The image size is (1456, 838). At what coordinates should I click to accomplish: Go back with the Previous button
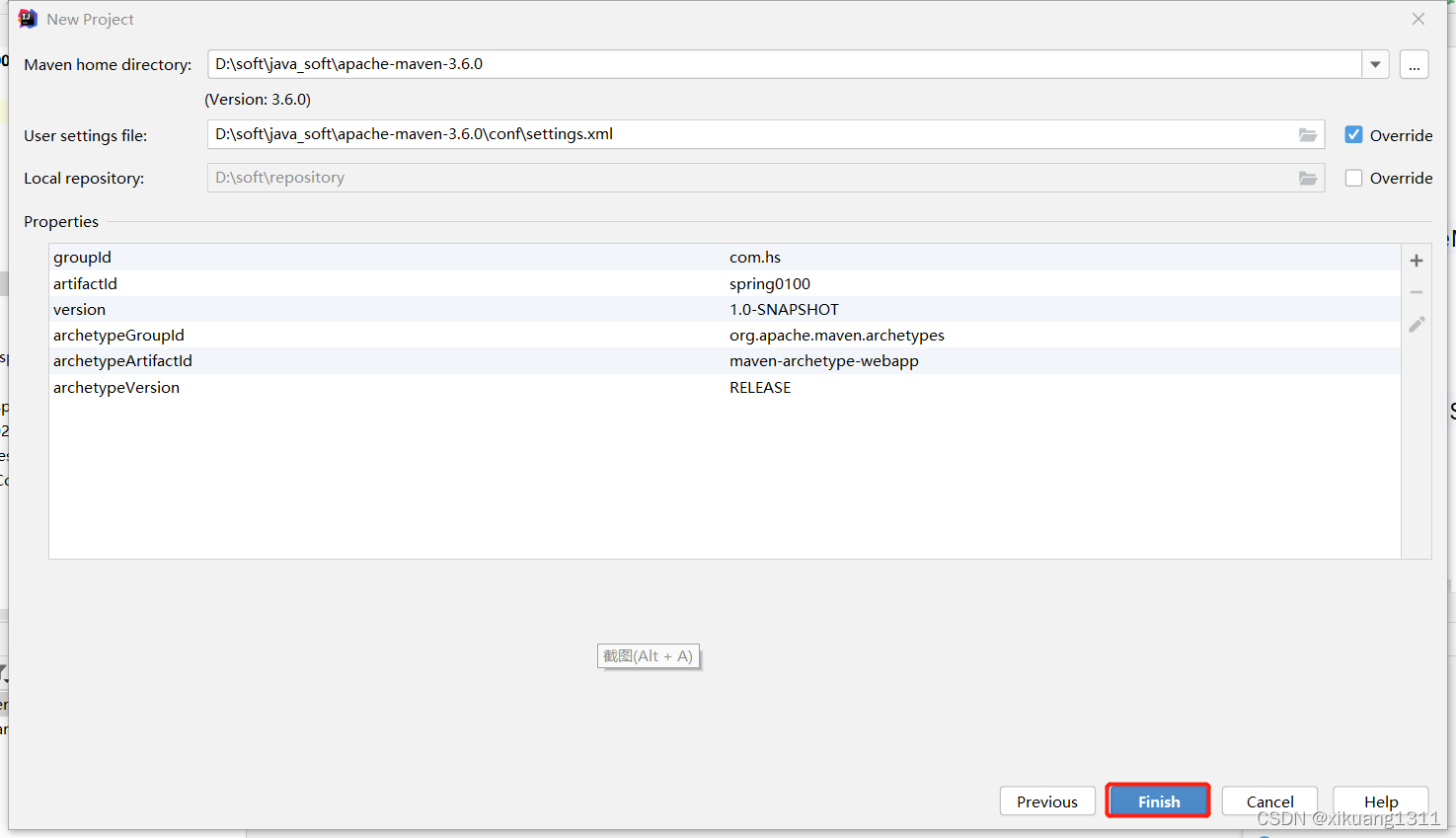coord(1047,800)
